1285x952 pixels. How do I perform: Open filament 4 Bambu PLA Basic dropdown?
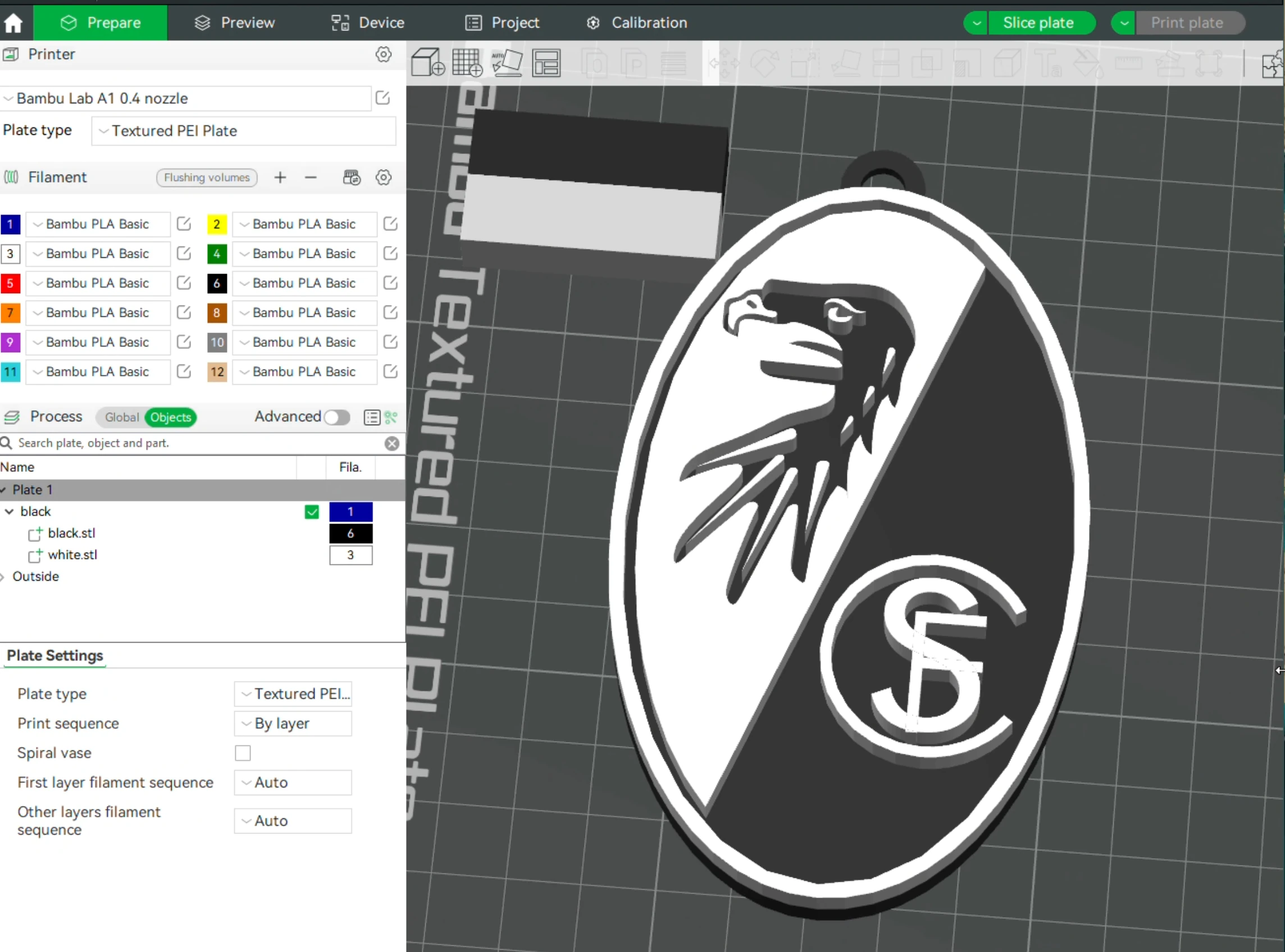pyautogui.click(x=304, y=253)
